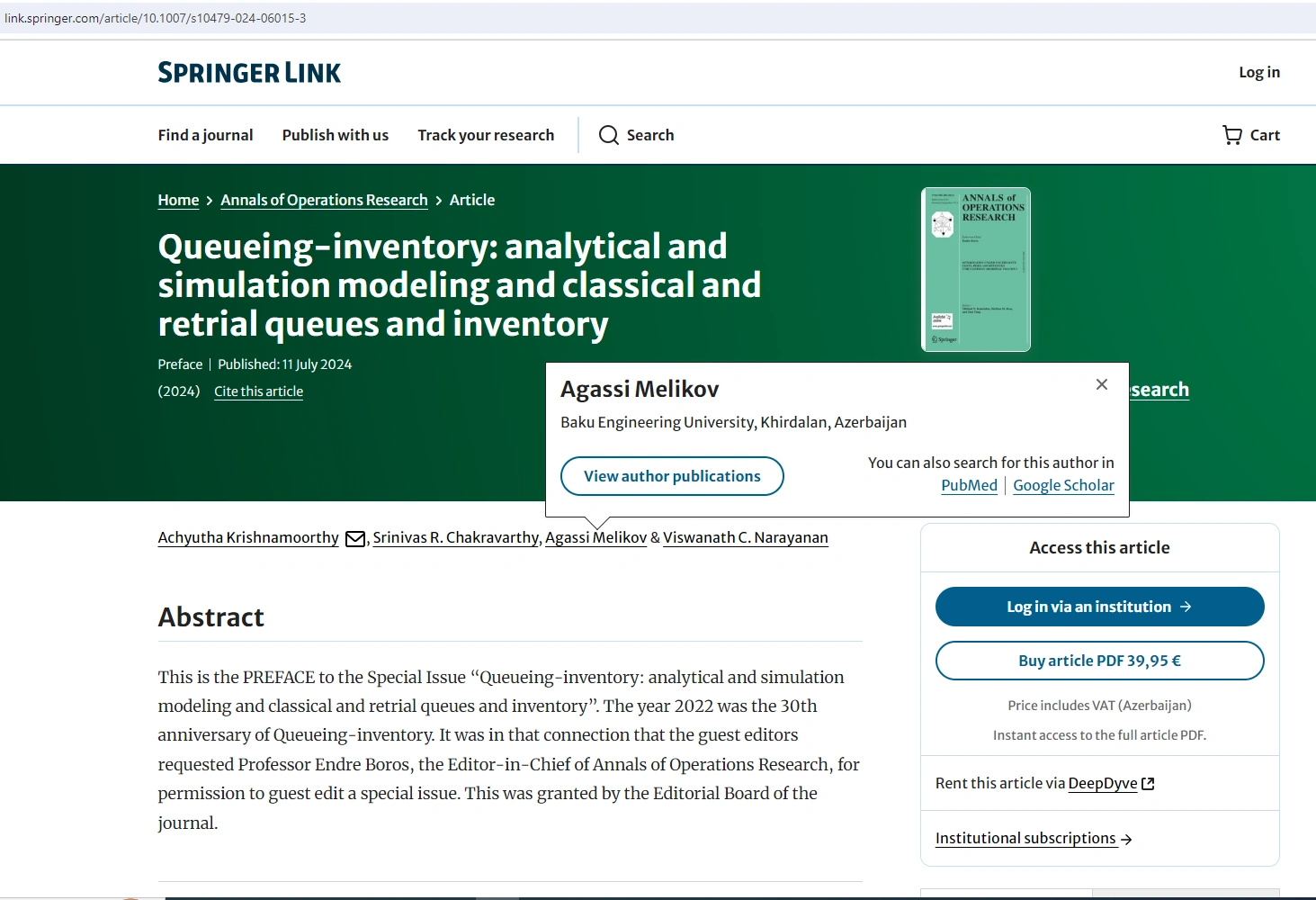Click the DeepDyve external link icon

(1148, 784)
